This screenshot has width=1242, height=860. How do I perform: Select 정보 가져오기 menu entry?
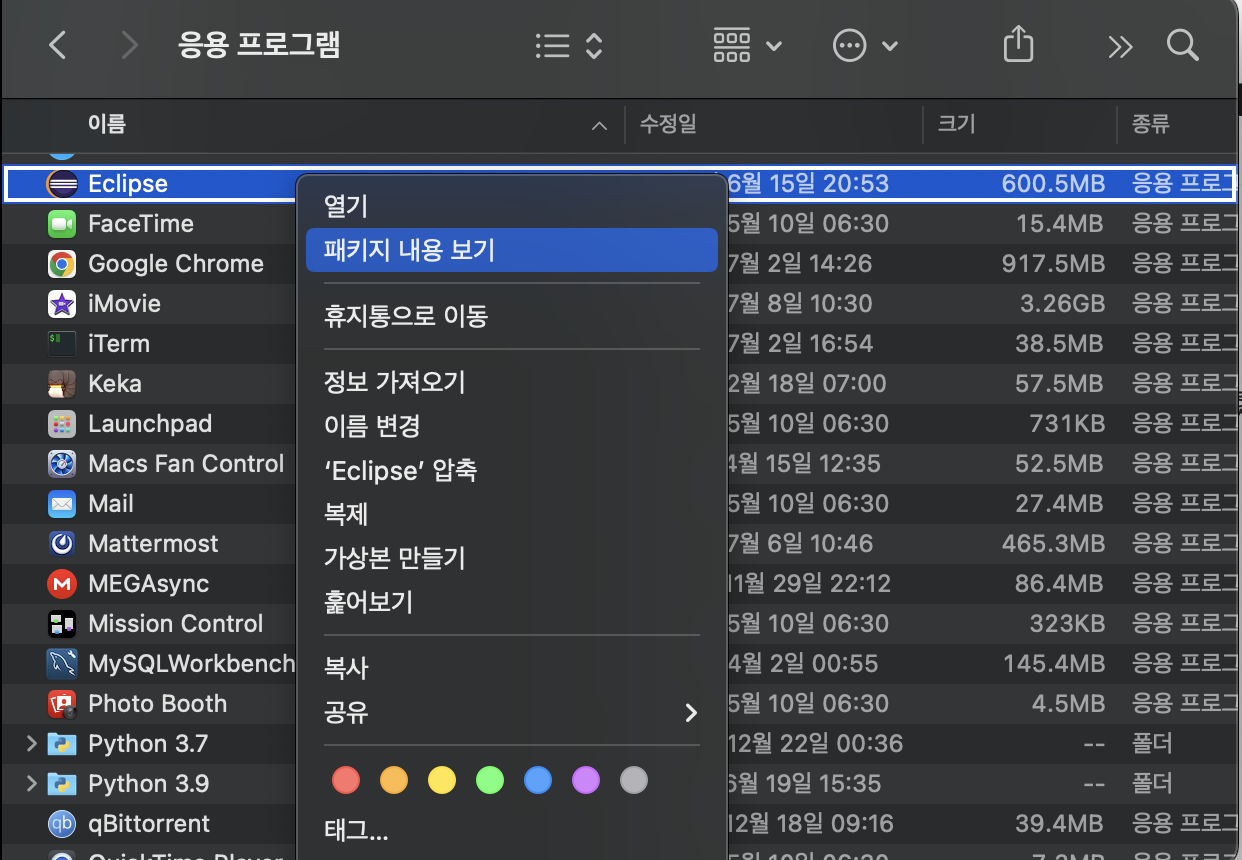click(x=512, y=382)
